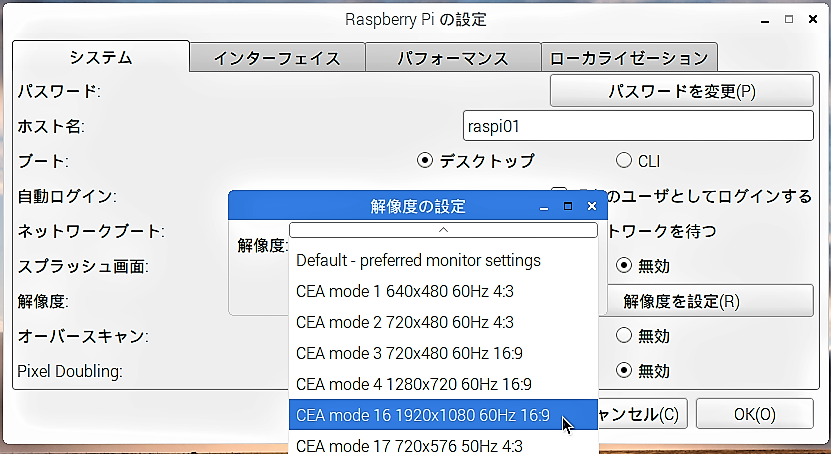This screenshot has height=454, width=831.
Task: Minimize the Raspberry Pi の設定 window
Action: tap(765, 21)
